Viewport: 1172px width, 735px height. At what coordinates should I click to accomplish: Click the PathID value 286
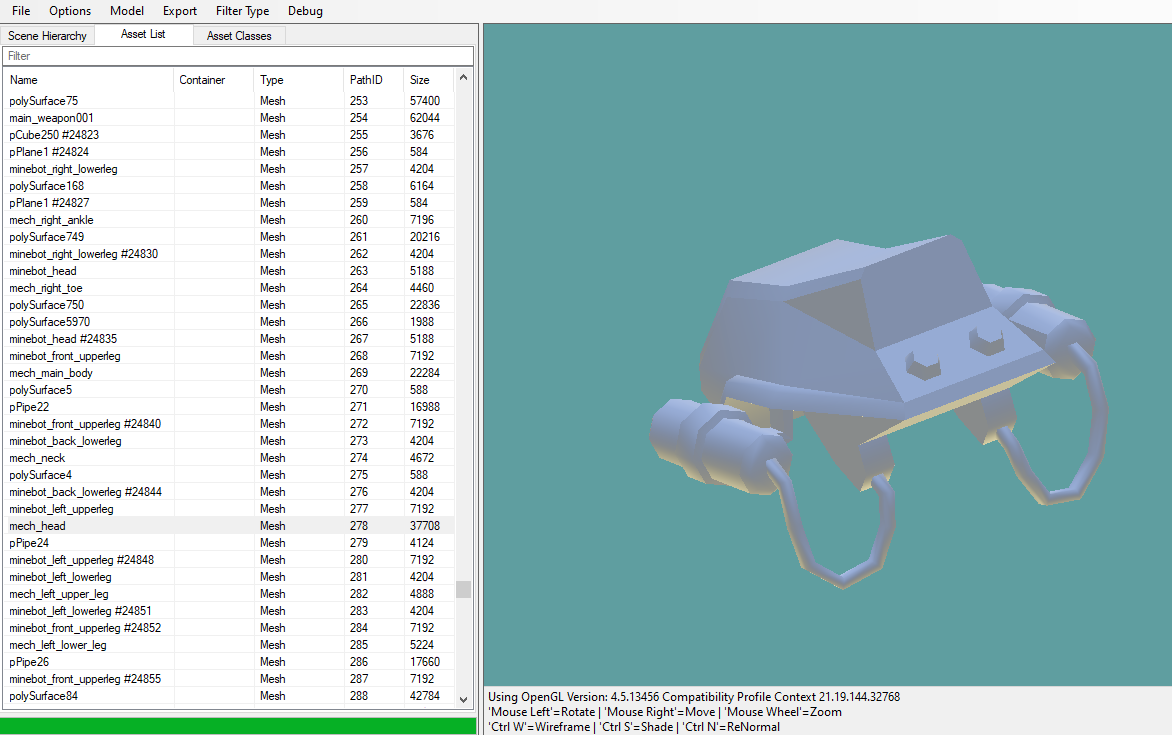point(359,662)
